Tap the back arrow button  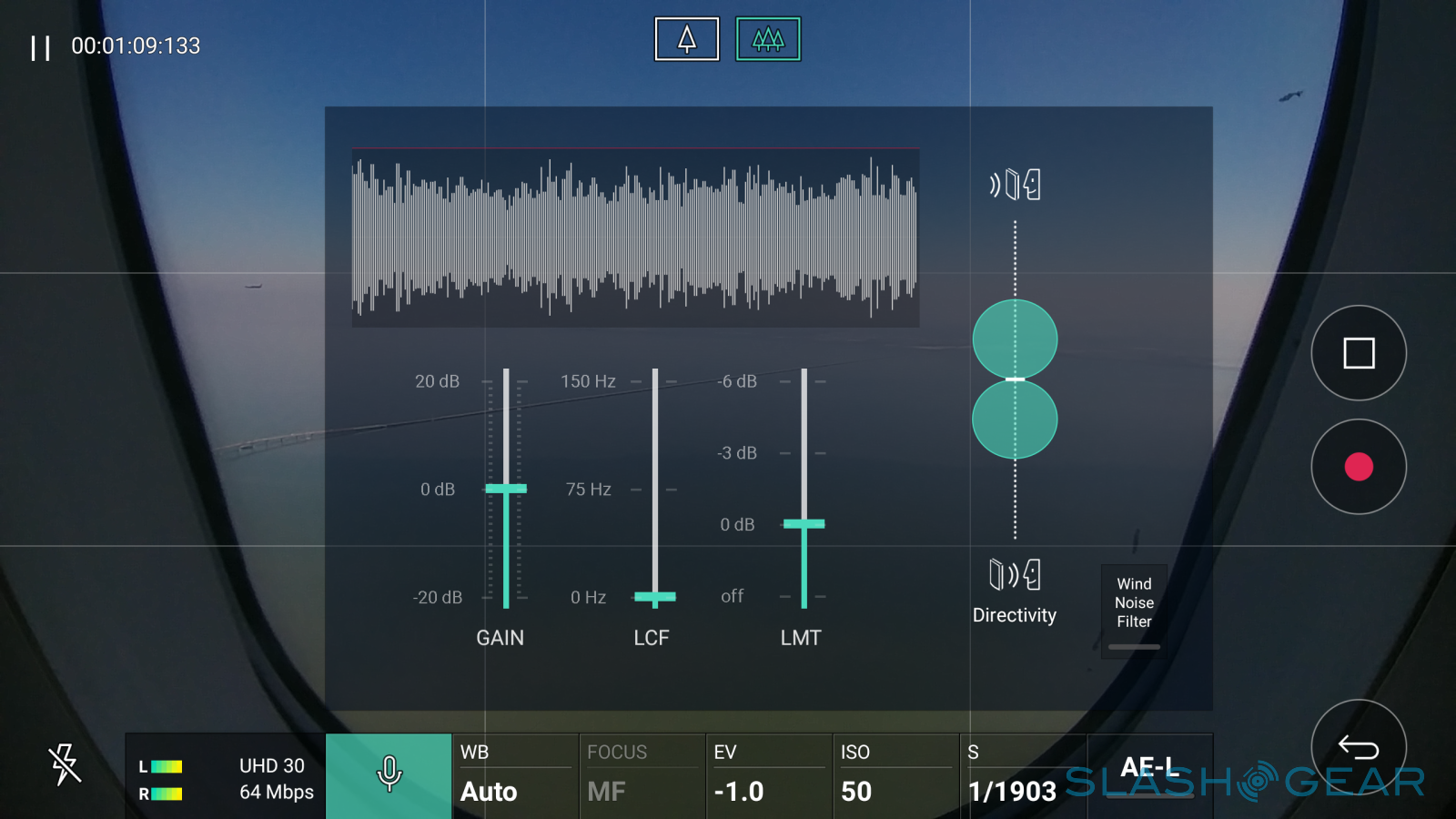point(1358,748)
